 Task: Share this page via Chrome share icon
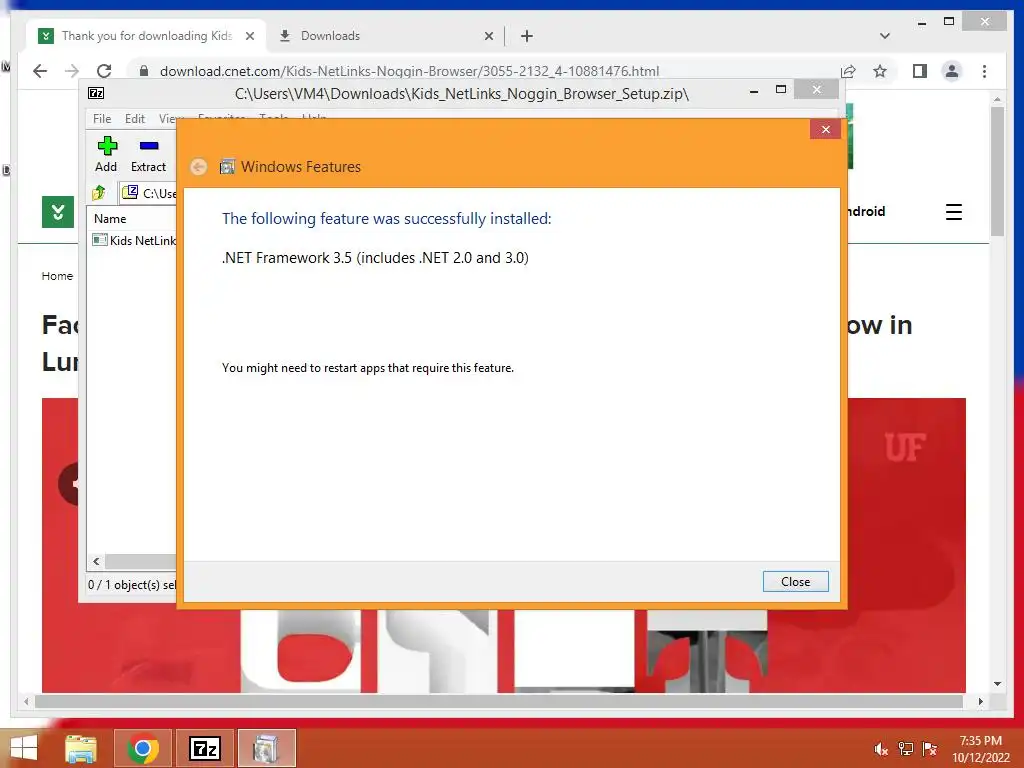[x=848, y=71]
